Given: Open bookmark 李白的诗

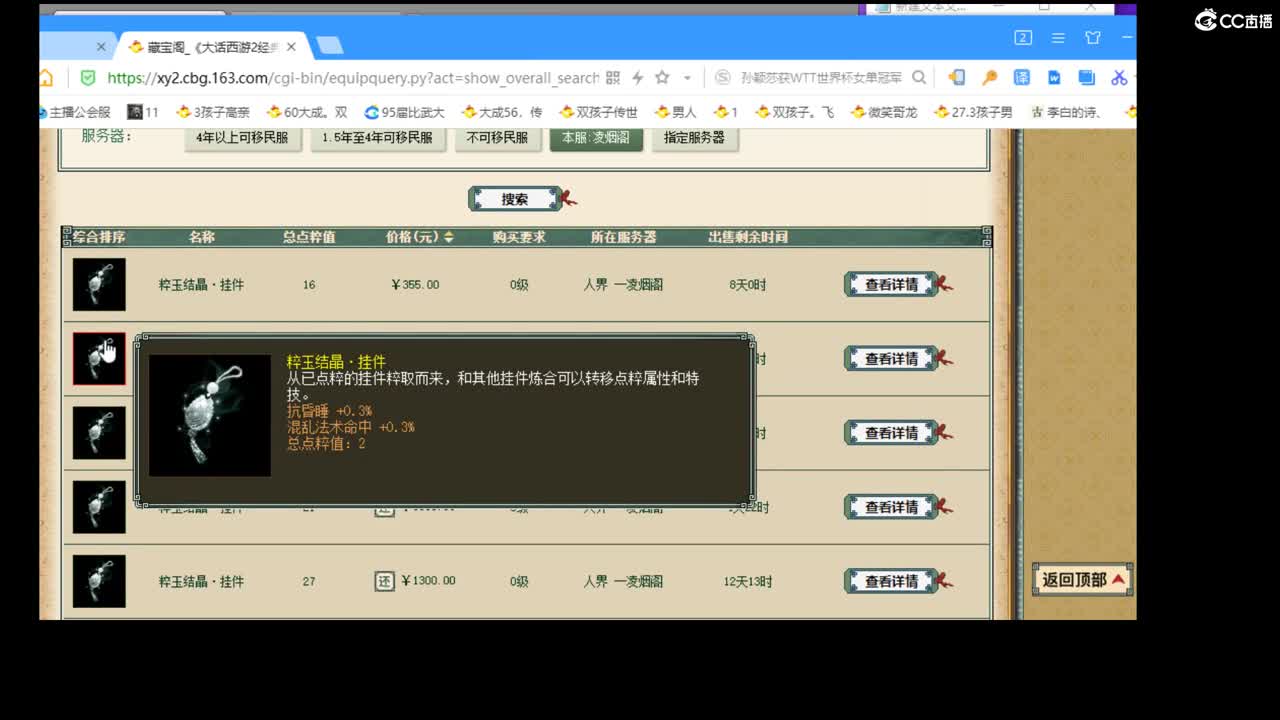Looking at the screenshot, I should [1066, 112].
